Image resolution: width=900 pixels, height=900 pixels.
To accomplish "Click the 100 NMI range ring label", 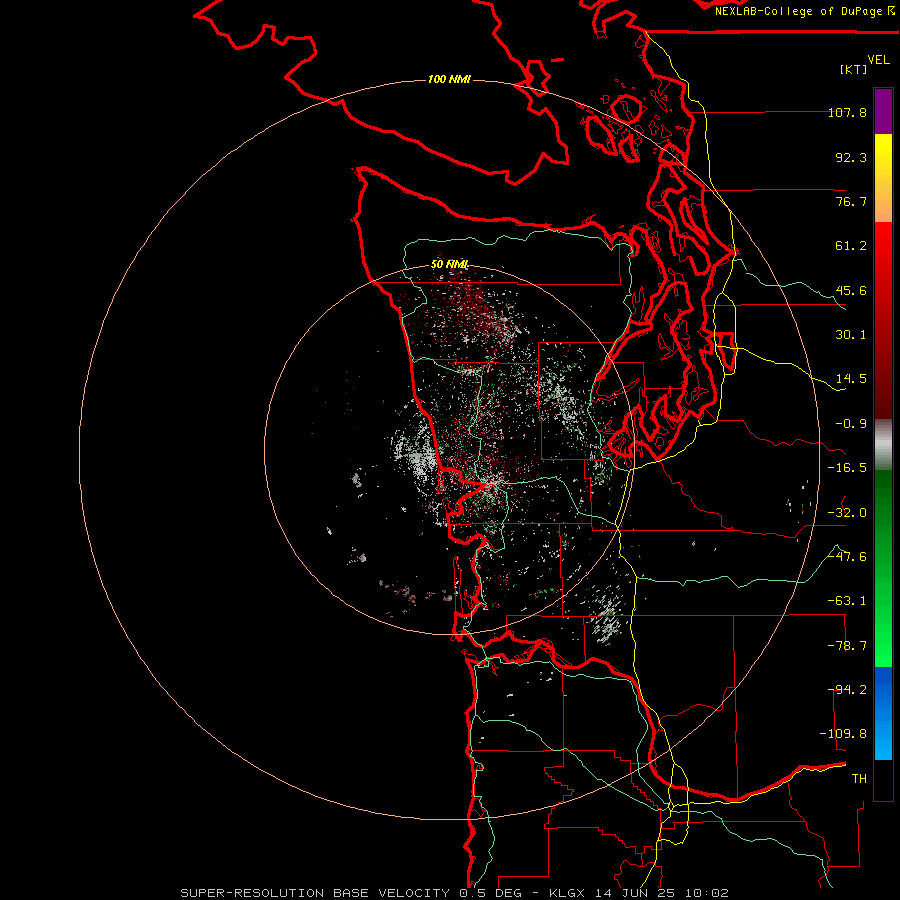I will click(449, 79).
